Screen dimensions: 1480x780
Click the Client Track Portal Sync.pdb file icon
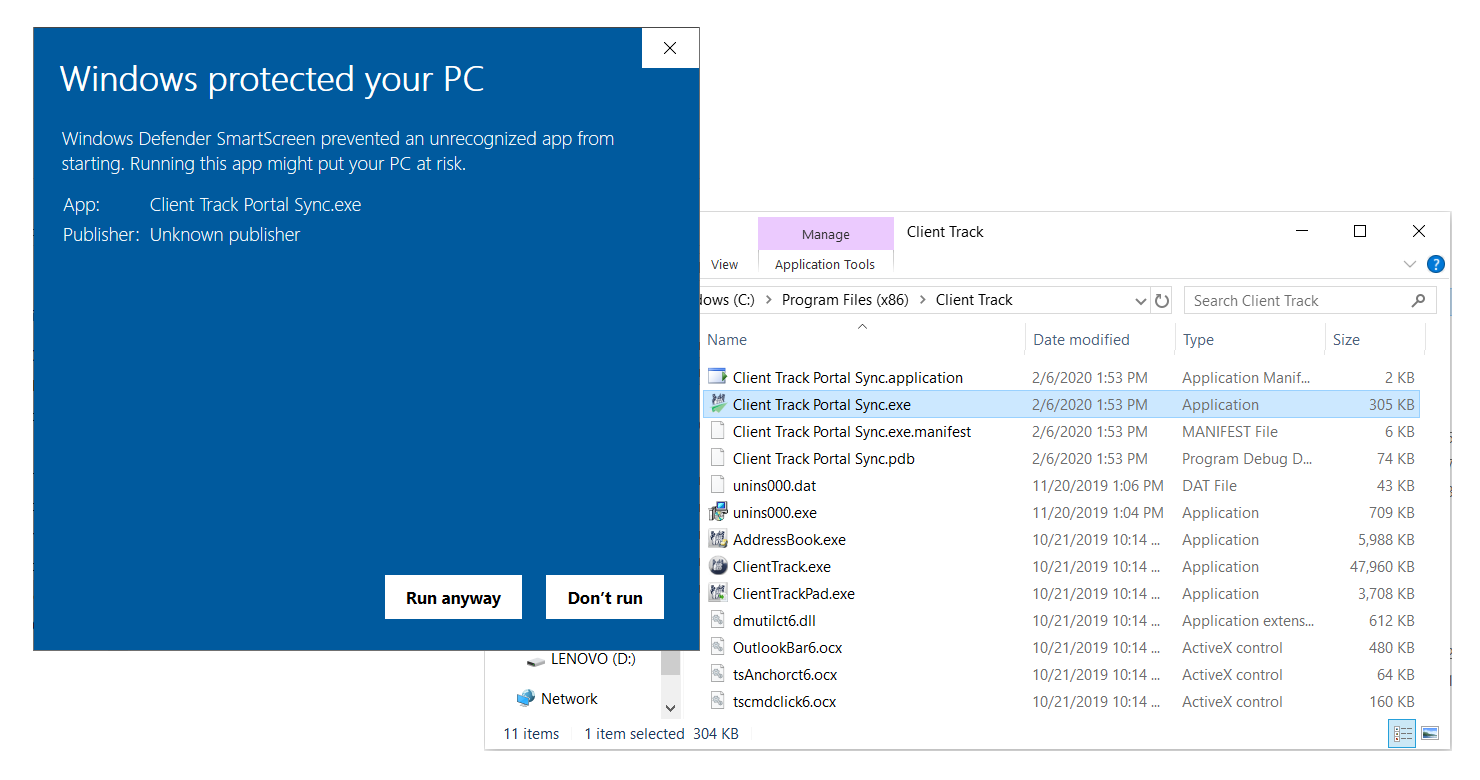click(717, 458)
